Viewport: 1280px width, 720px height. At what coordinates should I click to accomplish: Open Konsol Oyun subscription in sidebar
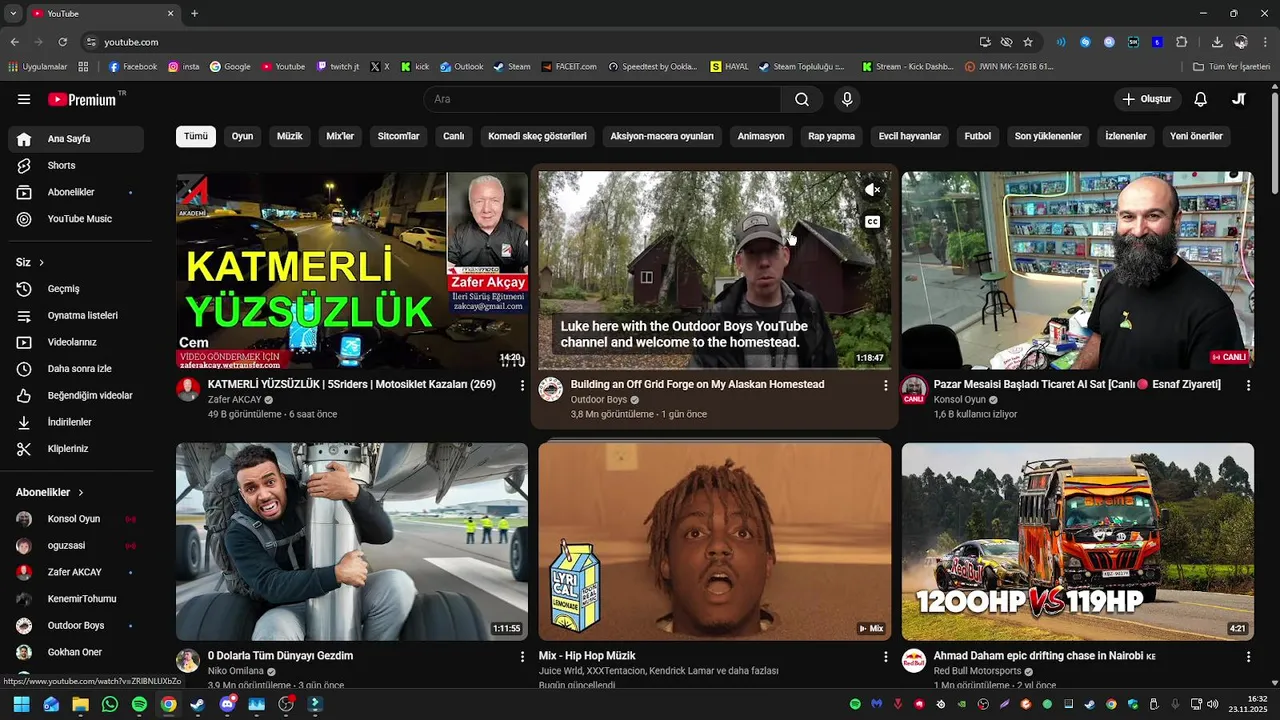[76, 519]
